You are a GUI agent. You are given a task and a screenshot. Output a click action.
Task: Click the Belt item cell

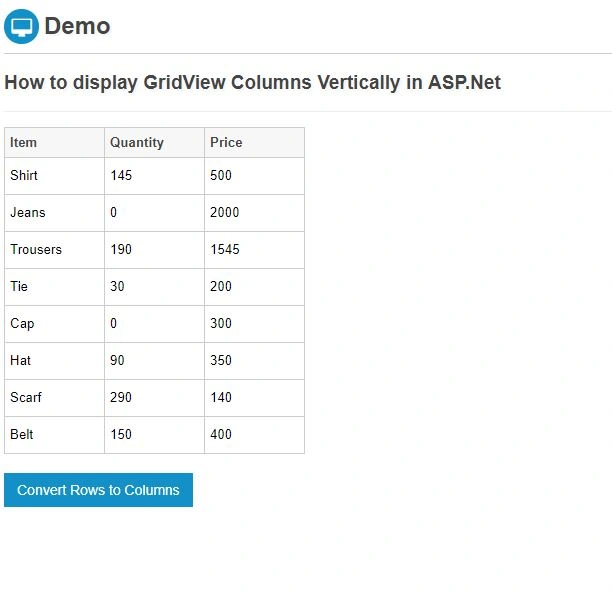(x=54, y=435)
